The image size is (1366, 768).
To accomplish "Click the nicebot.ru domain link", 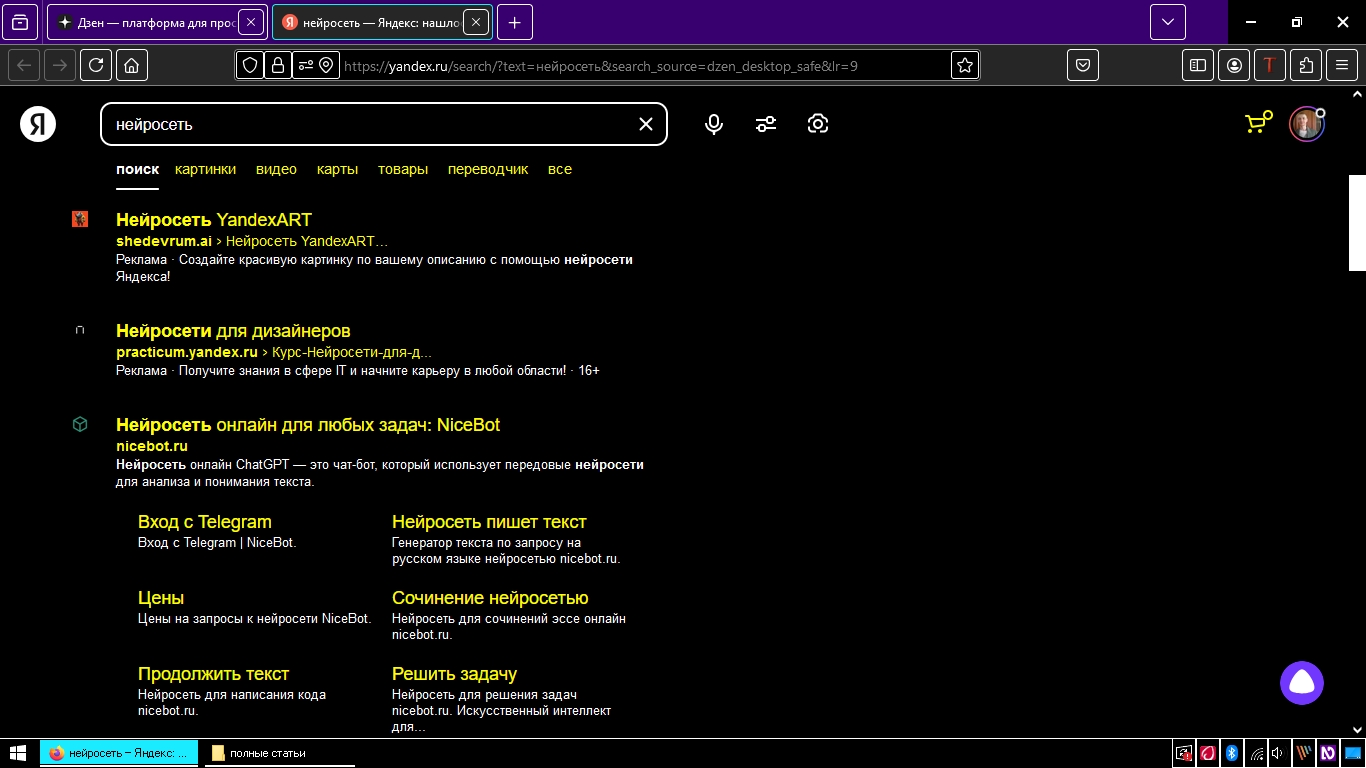I will pos(152,446).
